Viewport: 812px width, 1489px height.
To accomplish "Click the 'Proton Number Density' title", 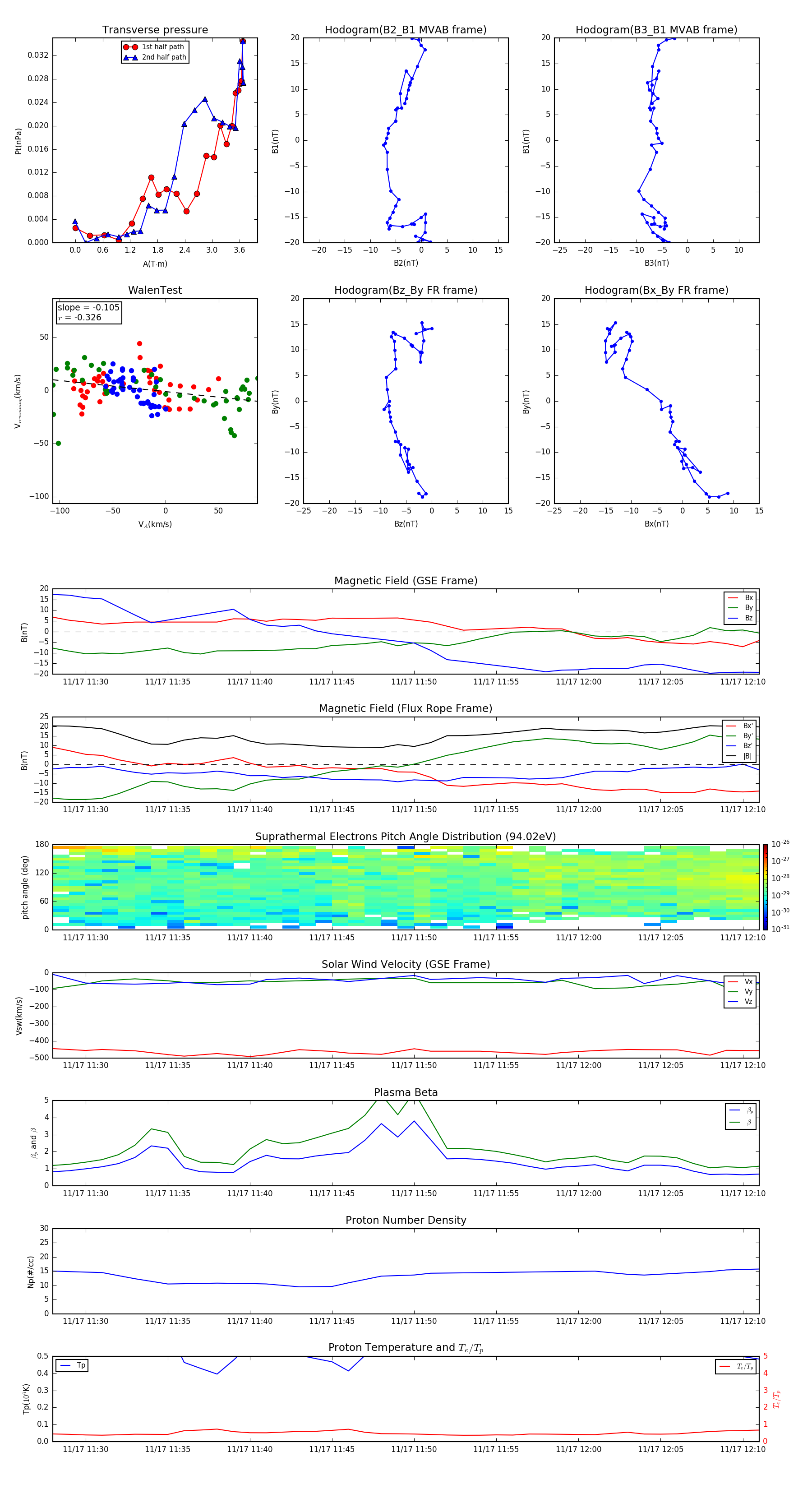I will pyautogui.click(x=406, y=1220).
